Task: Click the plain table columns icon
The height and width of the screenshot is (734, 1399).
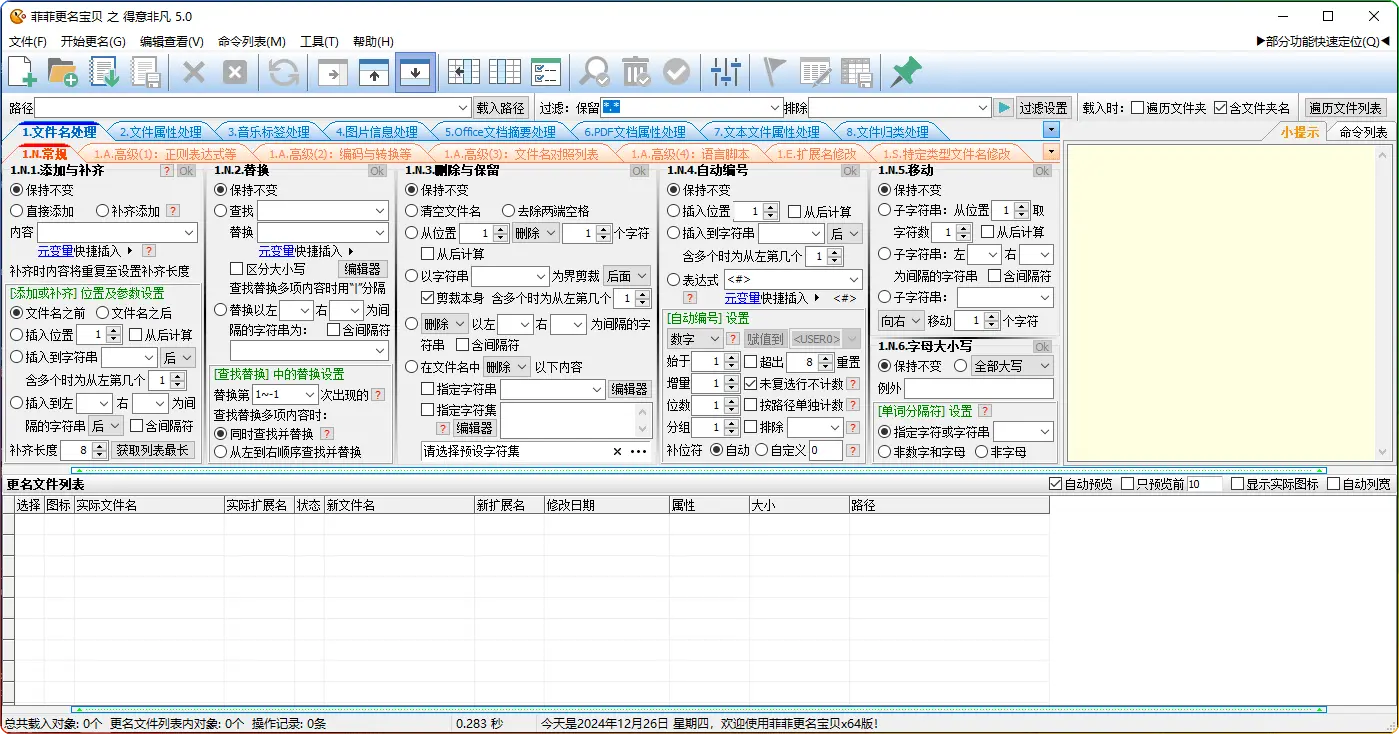Action: 505,72
